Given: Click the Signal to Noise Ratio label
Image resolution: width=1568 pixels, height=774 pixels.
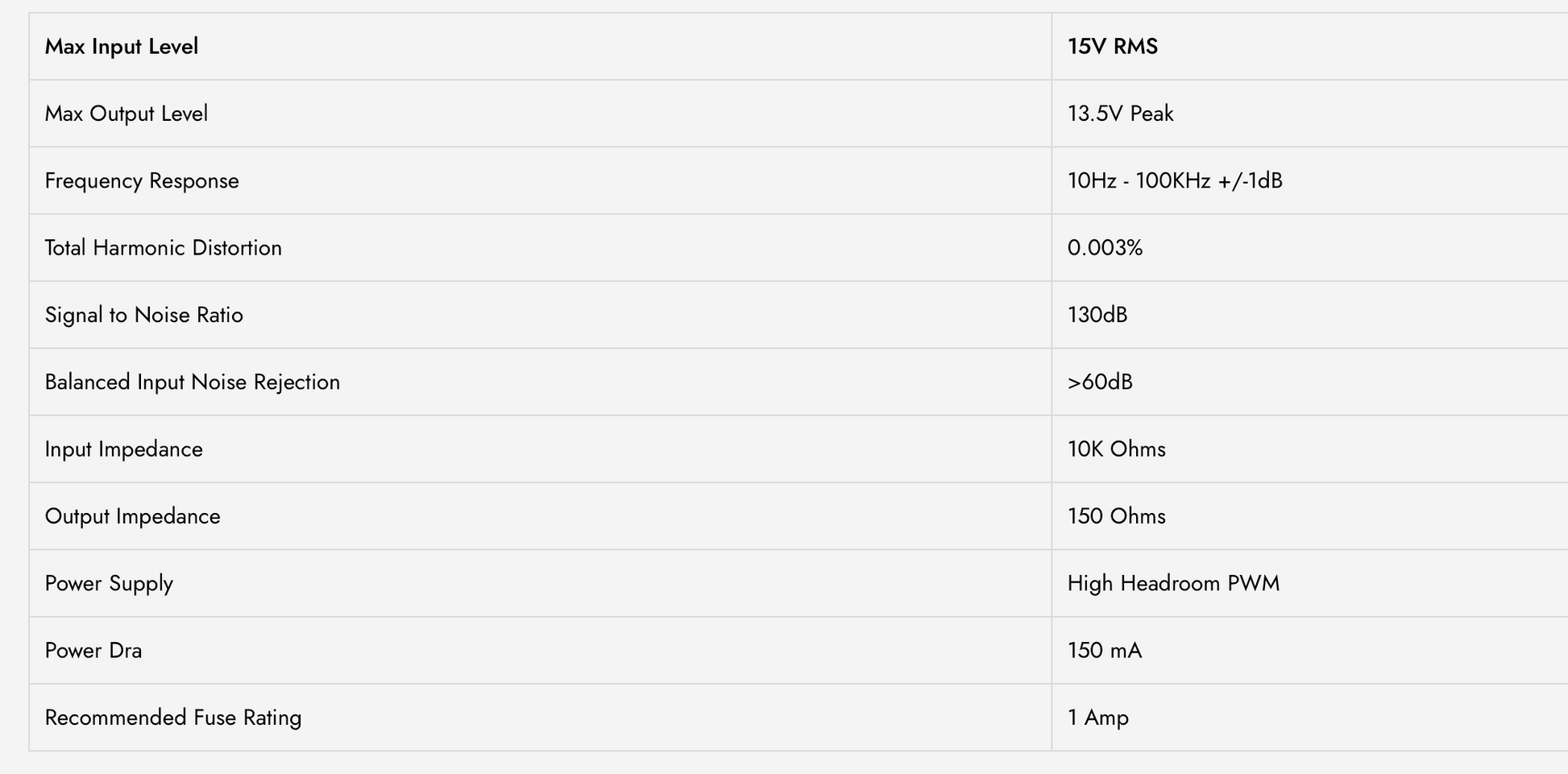Looking at the screenshot, I should (x=144, y=315).
